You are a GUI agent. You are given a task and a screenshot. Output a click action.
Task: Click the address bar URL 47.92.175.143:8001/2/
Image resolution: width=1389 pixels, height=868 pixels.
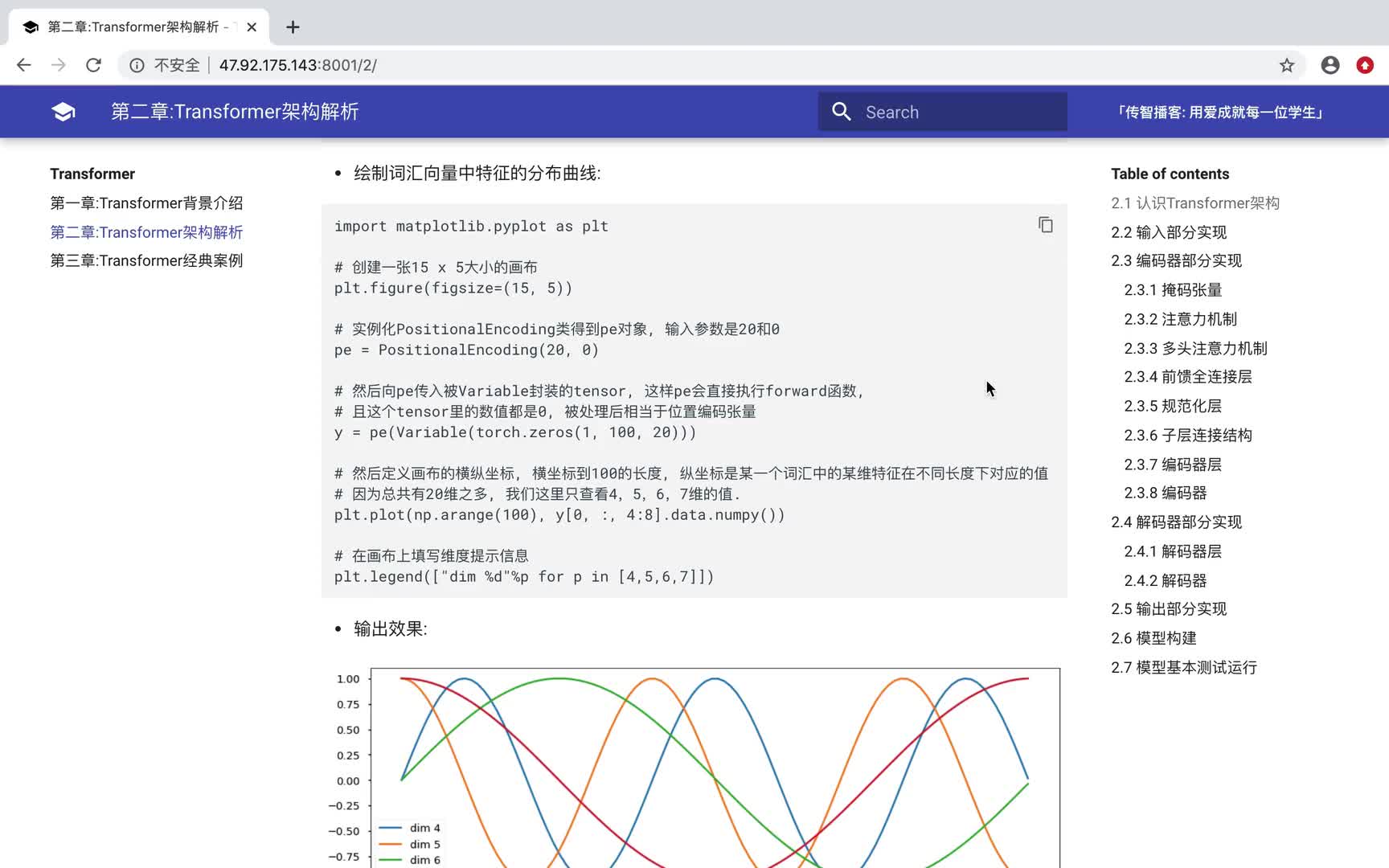[298, 65]
